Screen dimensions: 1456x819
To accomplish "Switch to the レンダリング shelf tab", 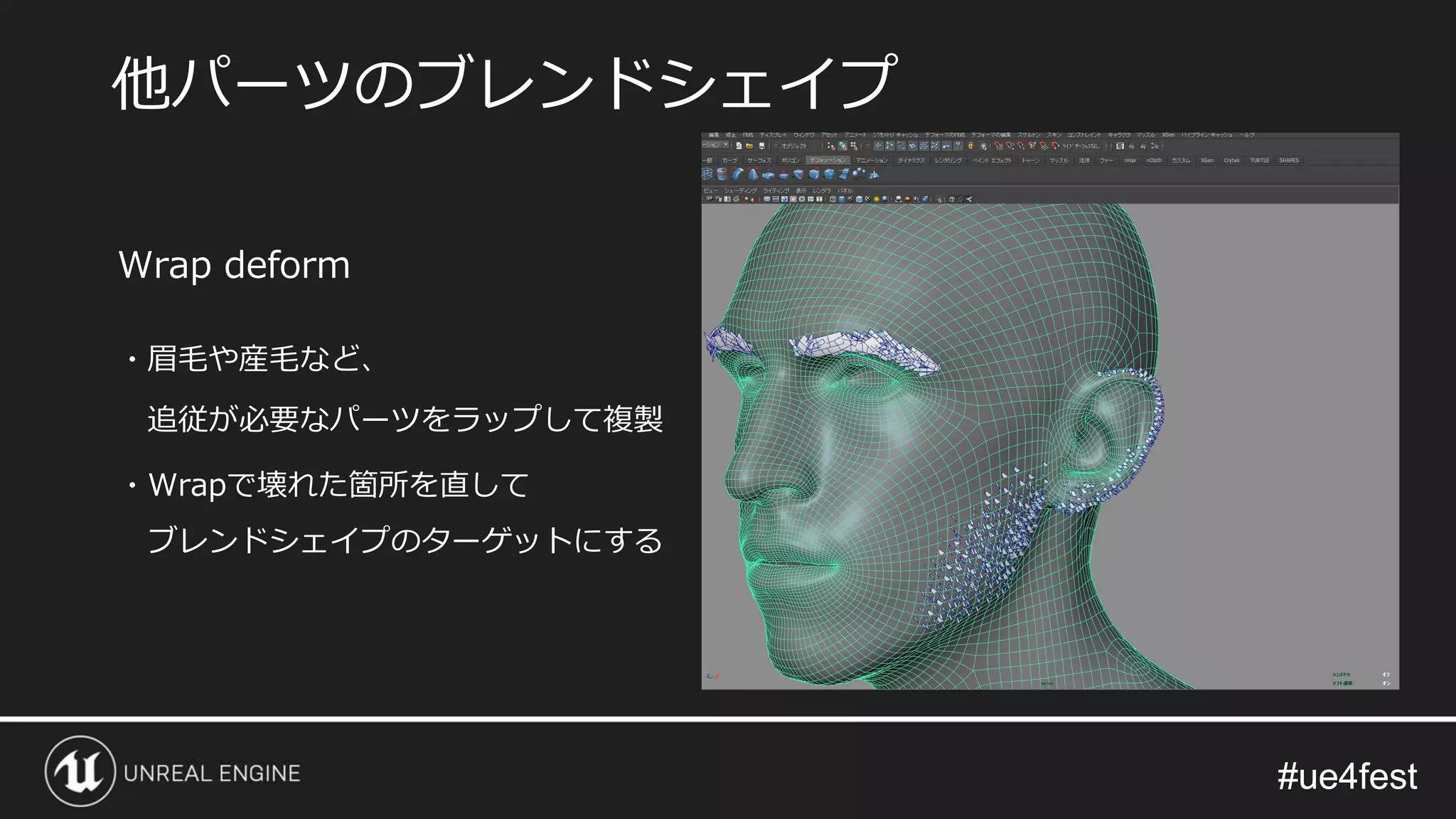I will 948,161.
